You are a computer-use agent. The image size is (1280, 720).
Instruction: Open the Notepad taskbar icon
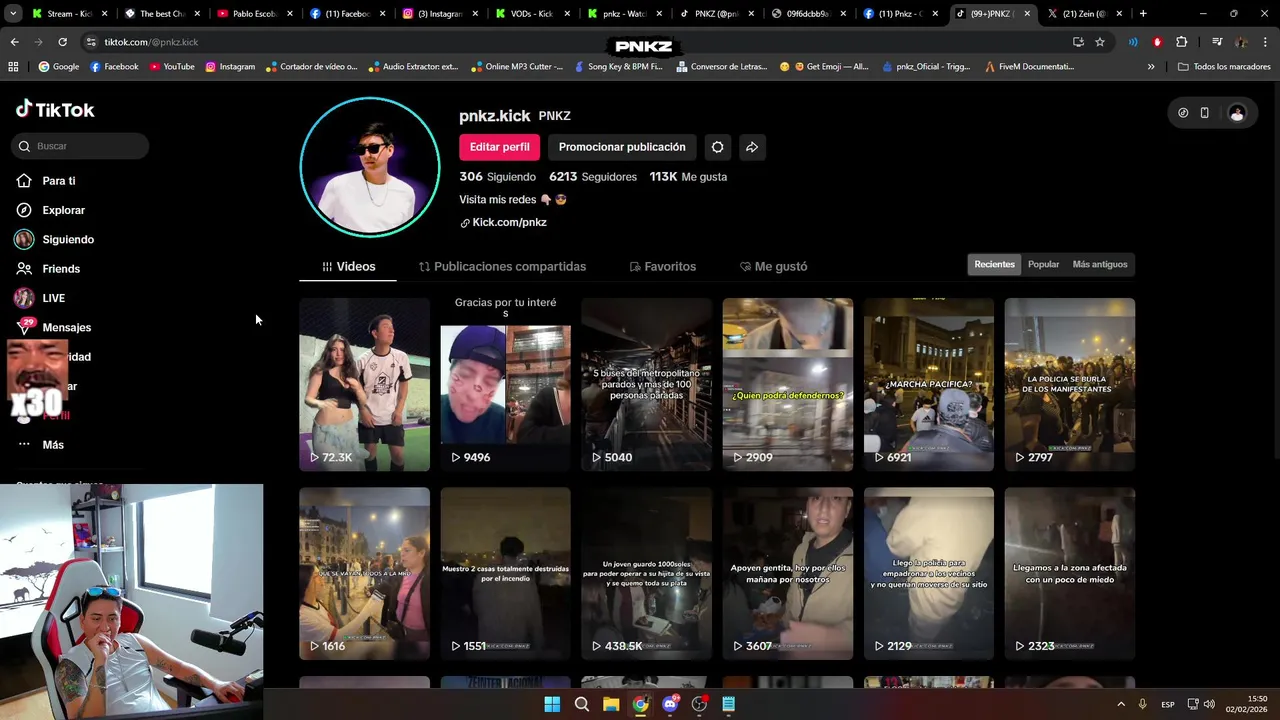[x=728, y=704]
